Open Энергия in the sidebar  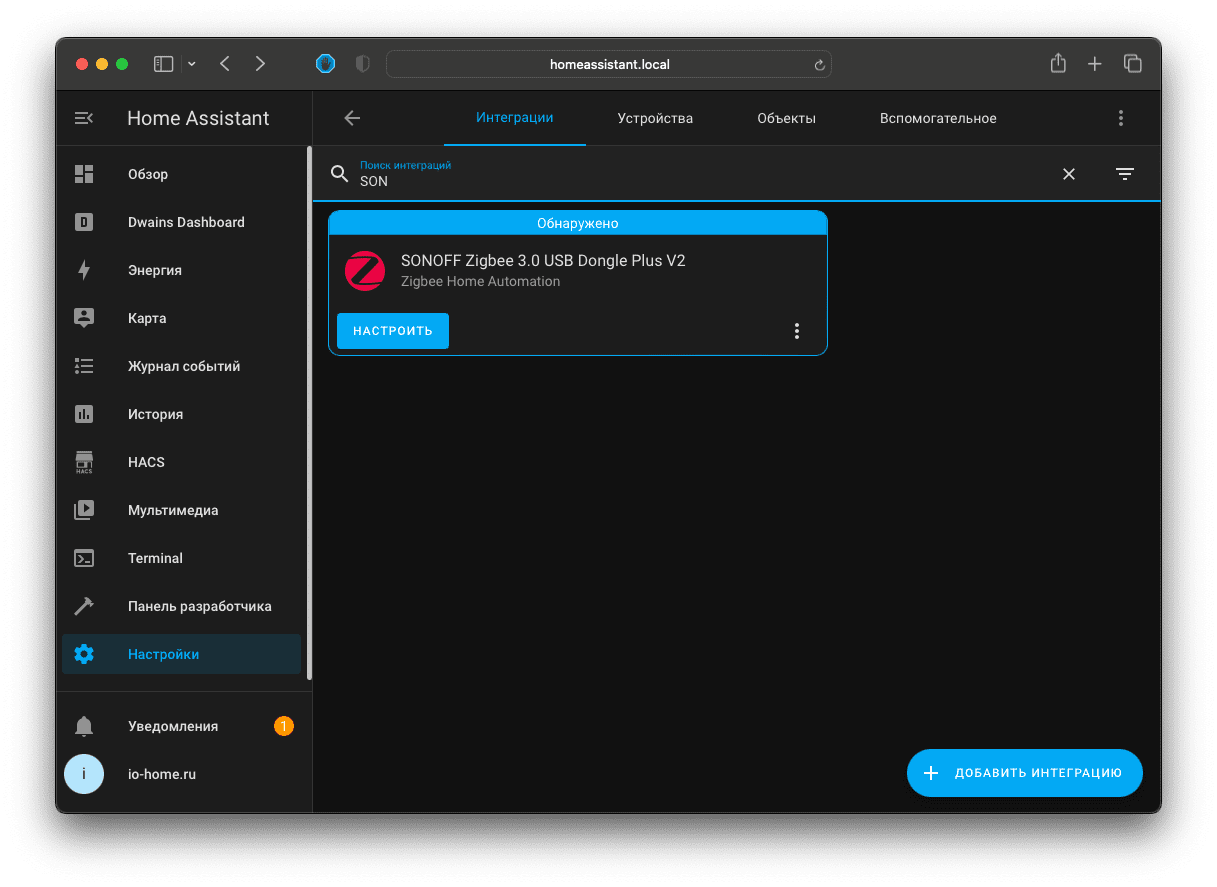(181, 270)
